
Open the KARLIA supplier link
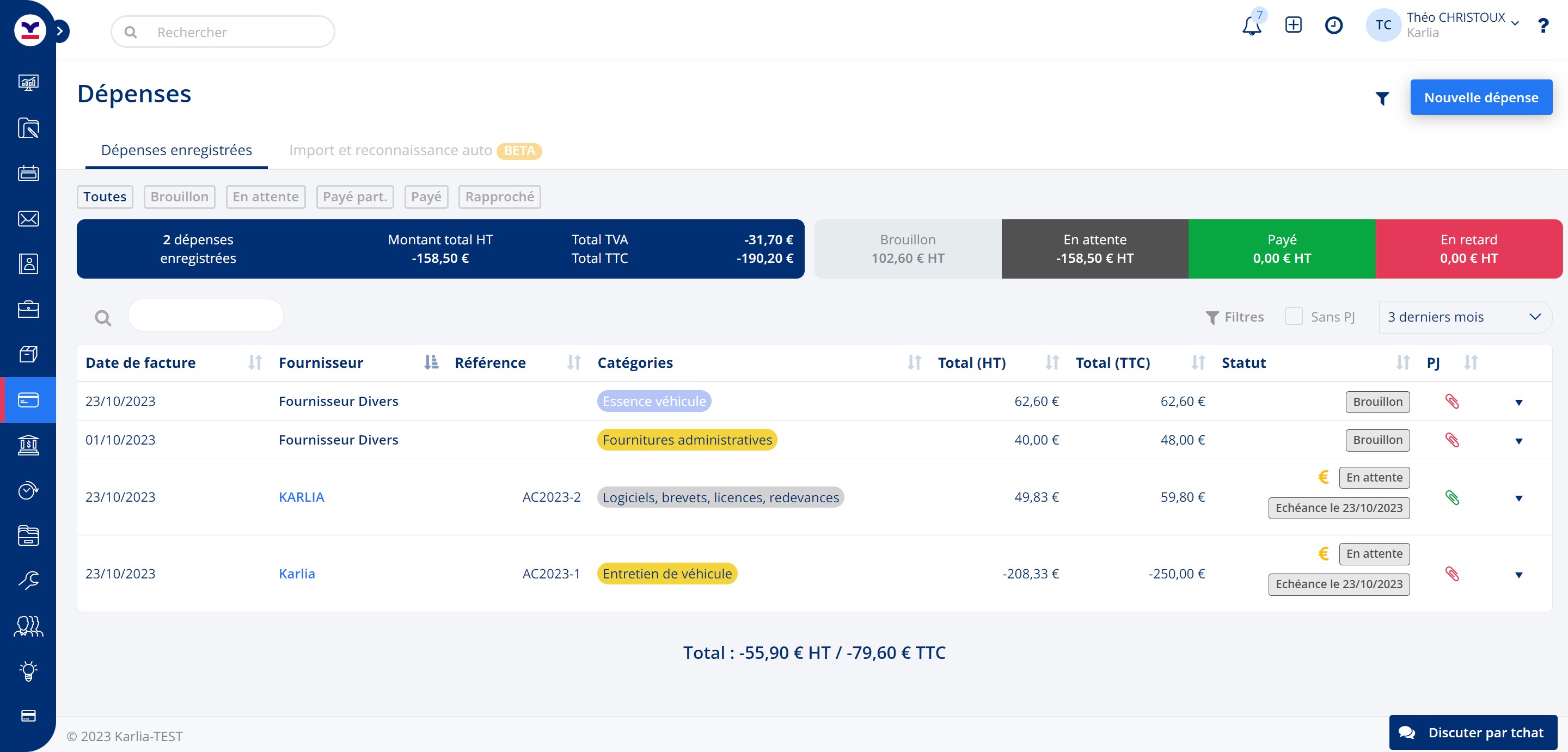point(301,497)
